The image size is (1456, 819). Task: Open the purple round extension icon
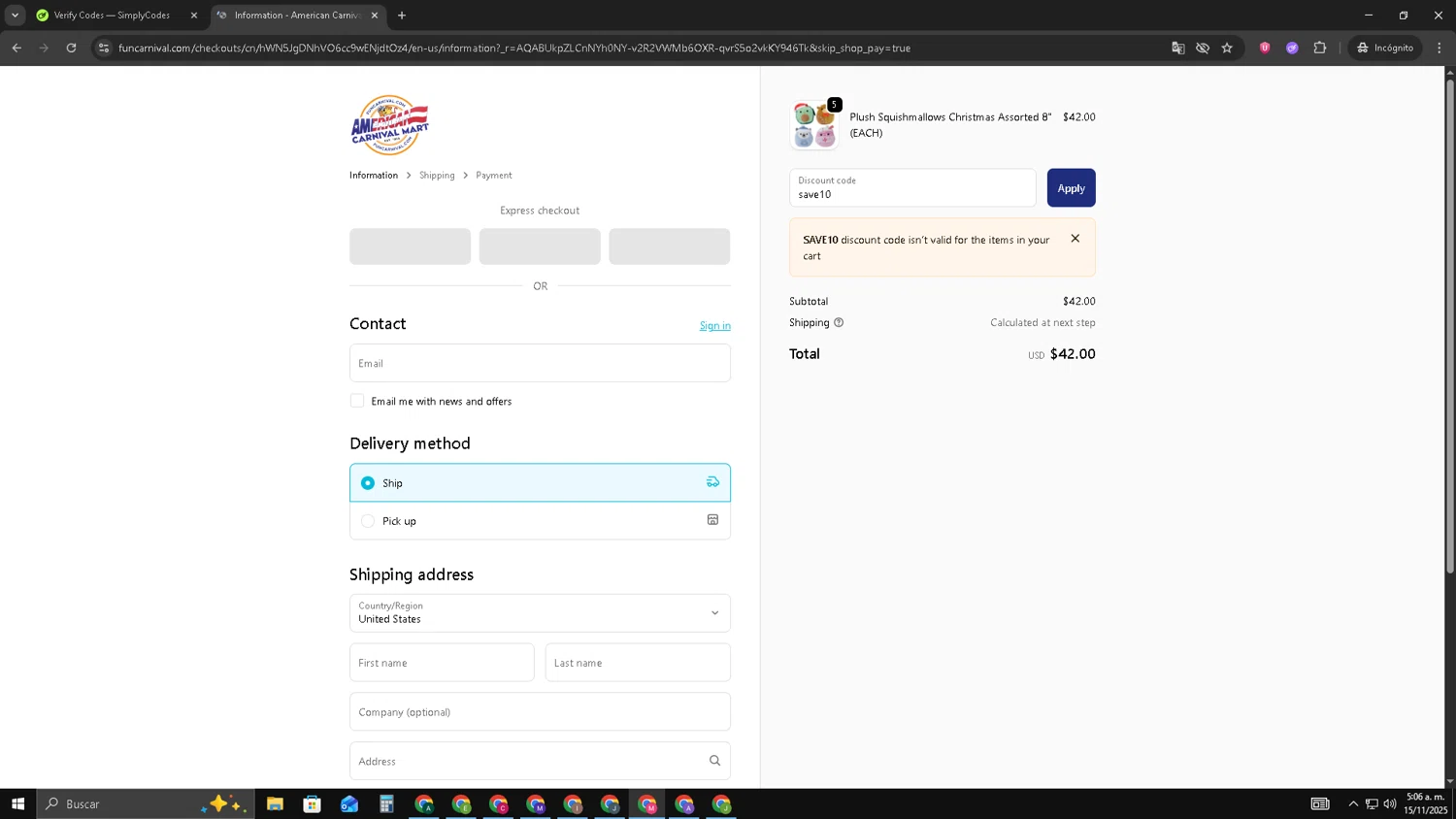pyautogui.click(x=1292, y=48)
